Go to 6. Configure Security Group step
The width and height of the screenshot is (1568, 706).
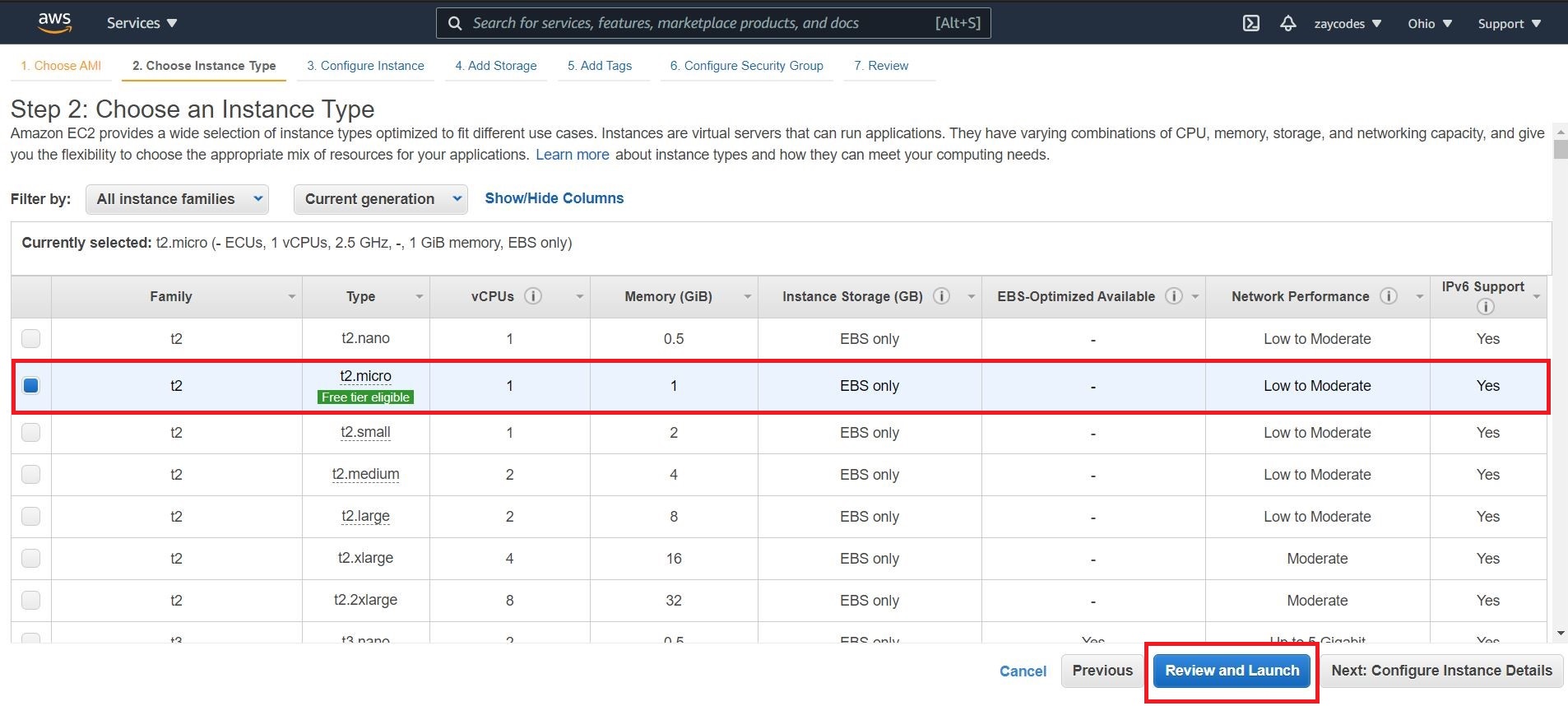point(746,66)
